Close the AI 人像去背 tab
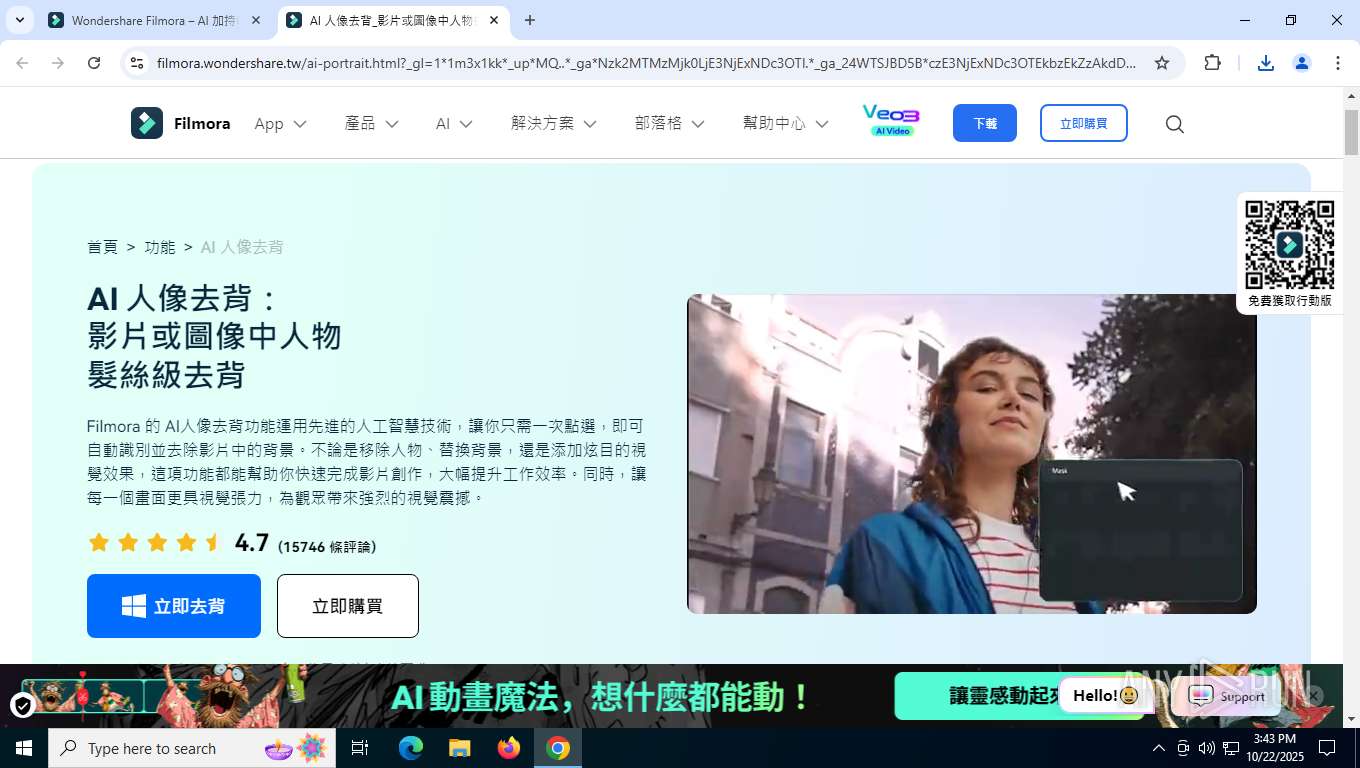The height and width of the screenshot is (768, 1360). pos(494,20)
